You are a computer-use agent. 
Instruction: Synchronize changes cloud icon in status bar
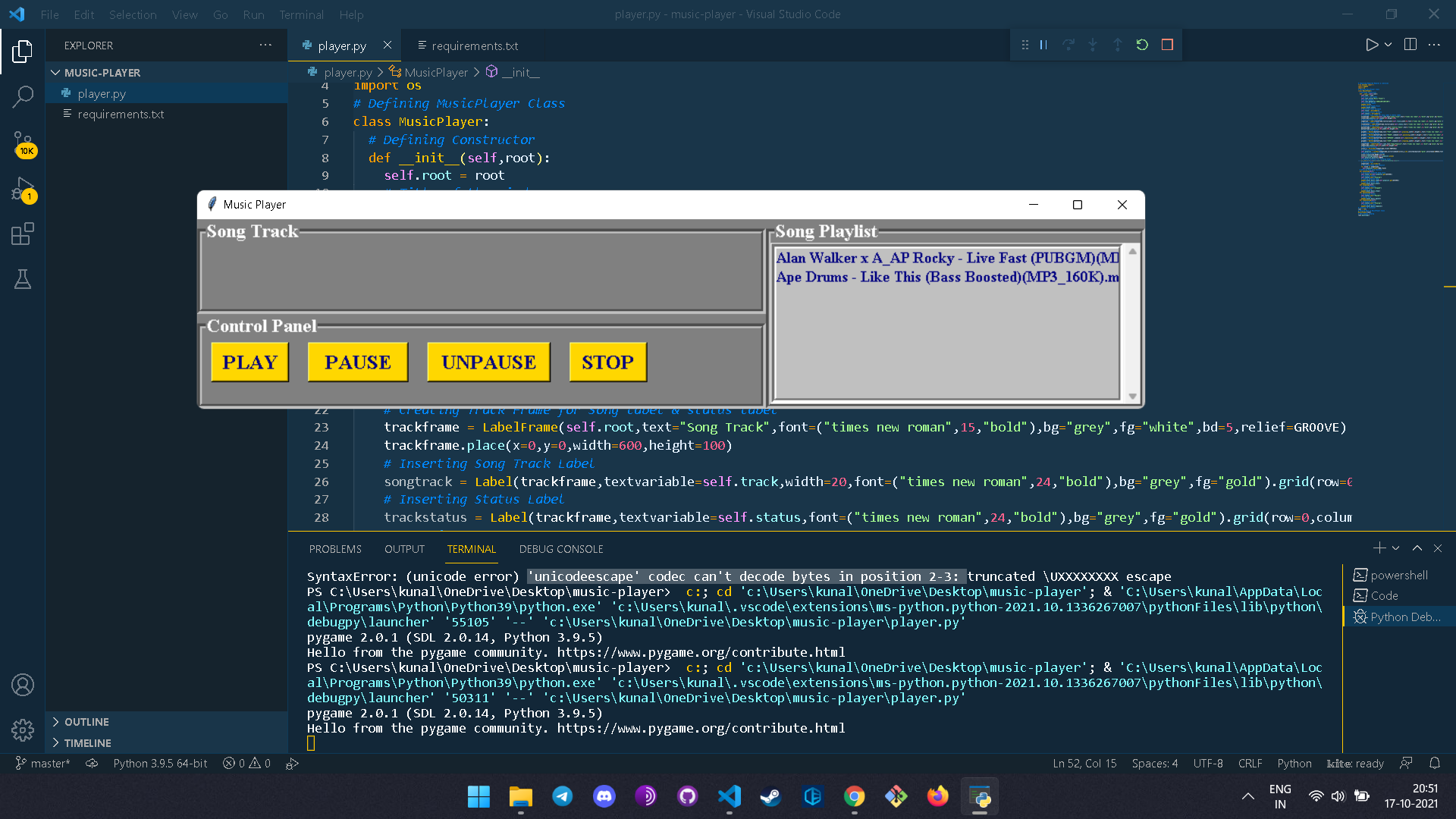92,763
